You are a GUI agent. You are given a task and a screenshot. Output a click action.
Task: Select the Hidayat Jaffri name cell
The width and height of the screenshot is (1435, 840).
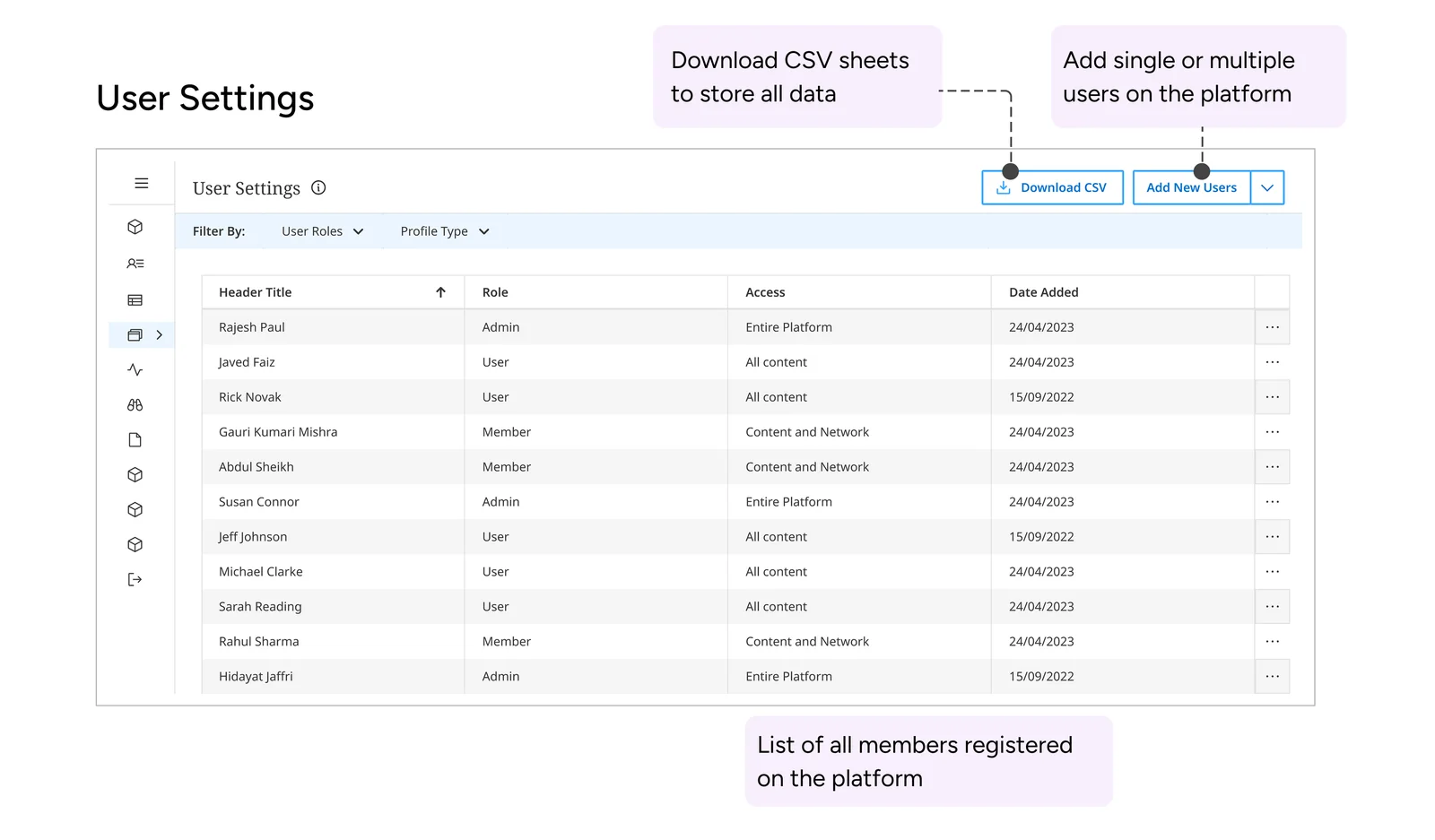click(x=333, y=677)
